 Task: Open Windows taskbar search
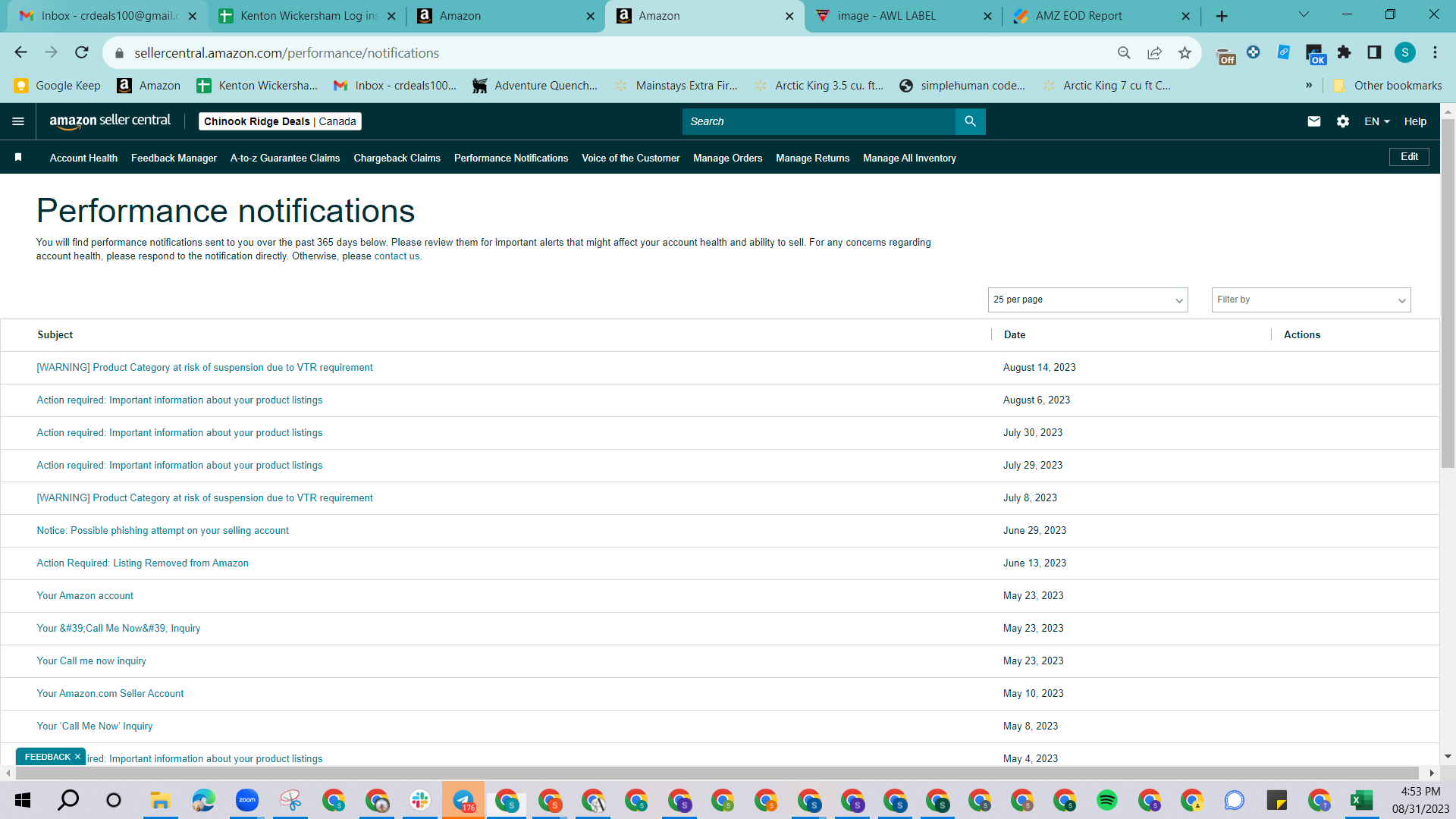(68, 800)
